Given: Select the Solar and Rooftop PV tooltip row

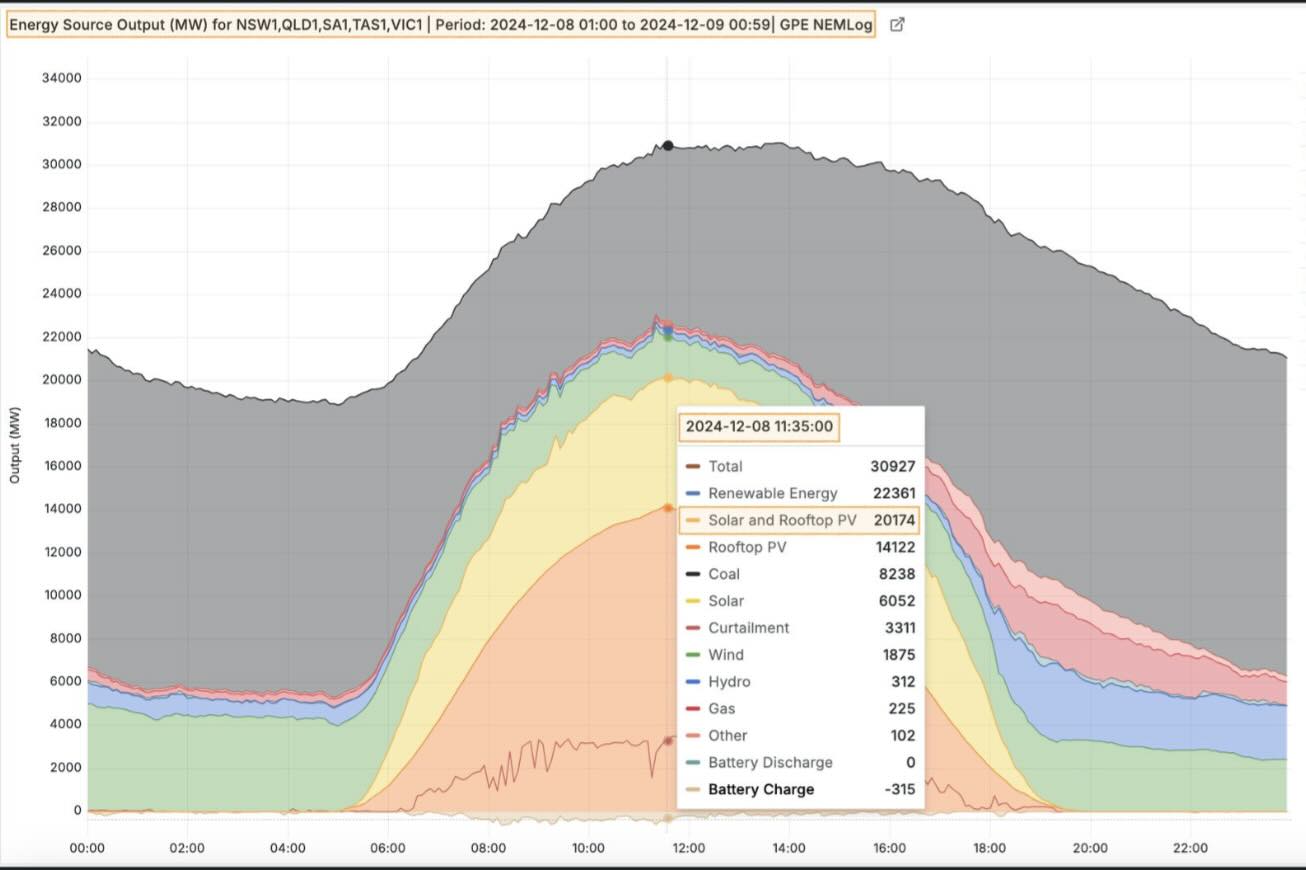Looking at the screenshot, I should pyautogui.click(x=798, y=520).
